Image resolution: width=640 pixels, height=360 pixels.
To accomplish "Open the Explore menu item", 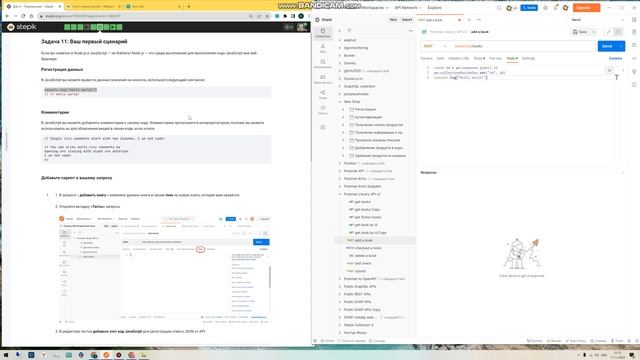I will 434,8.
